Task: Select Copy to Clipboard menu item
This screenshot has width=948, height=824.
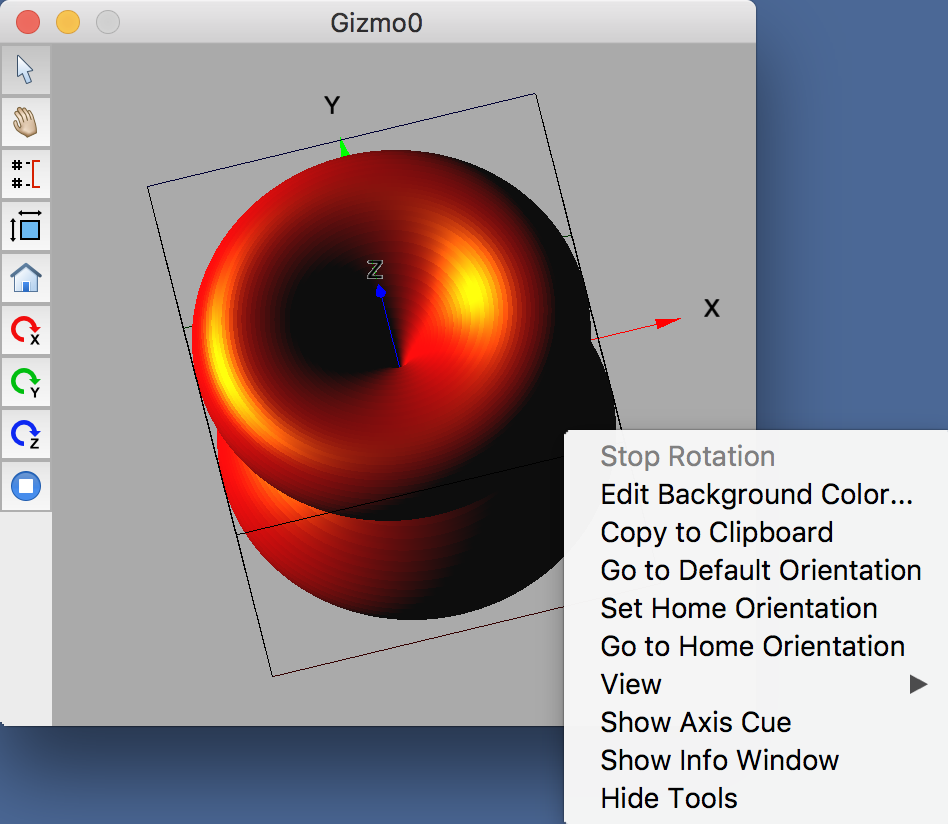Action: (x=716, y=533)
